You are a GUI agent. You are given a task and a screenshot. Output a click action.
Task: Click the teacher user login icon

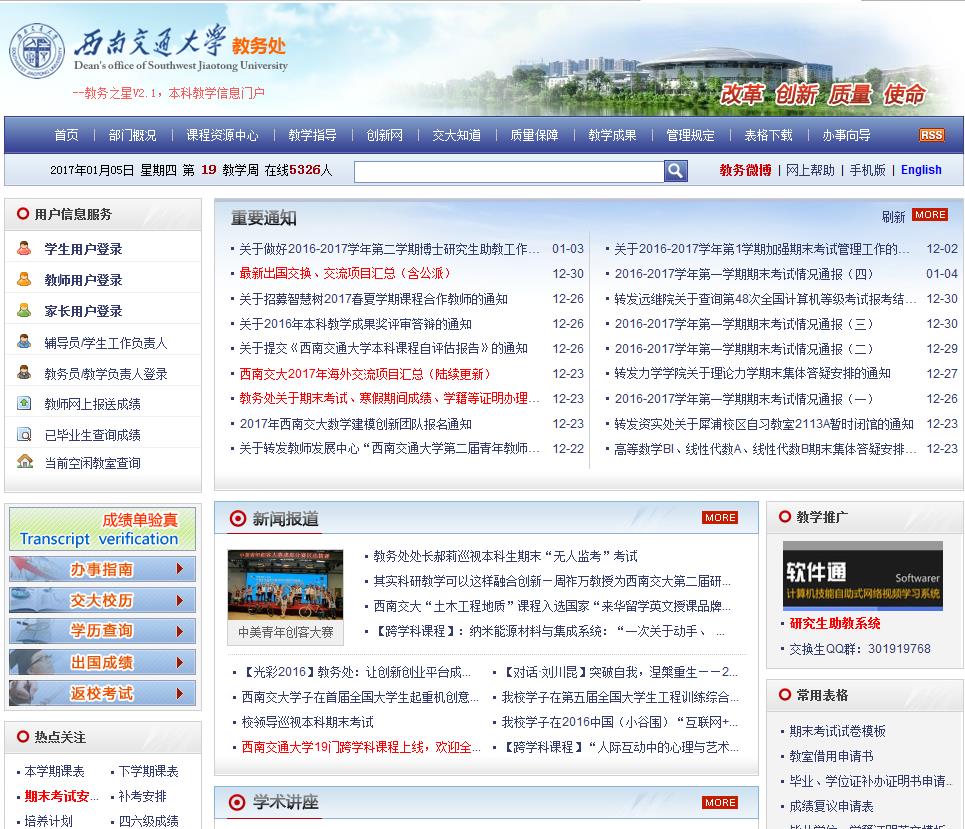(24, 279)
